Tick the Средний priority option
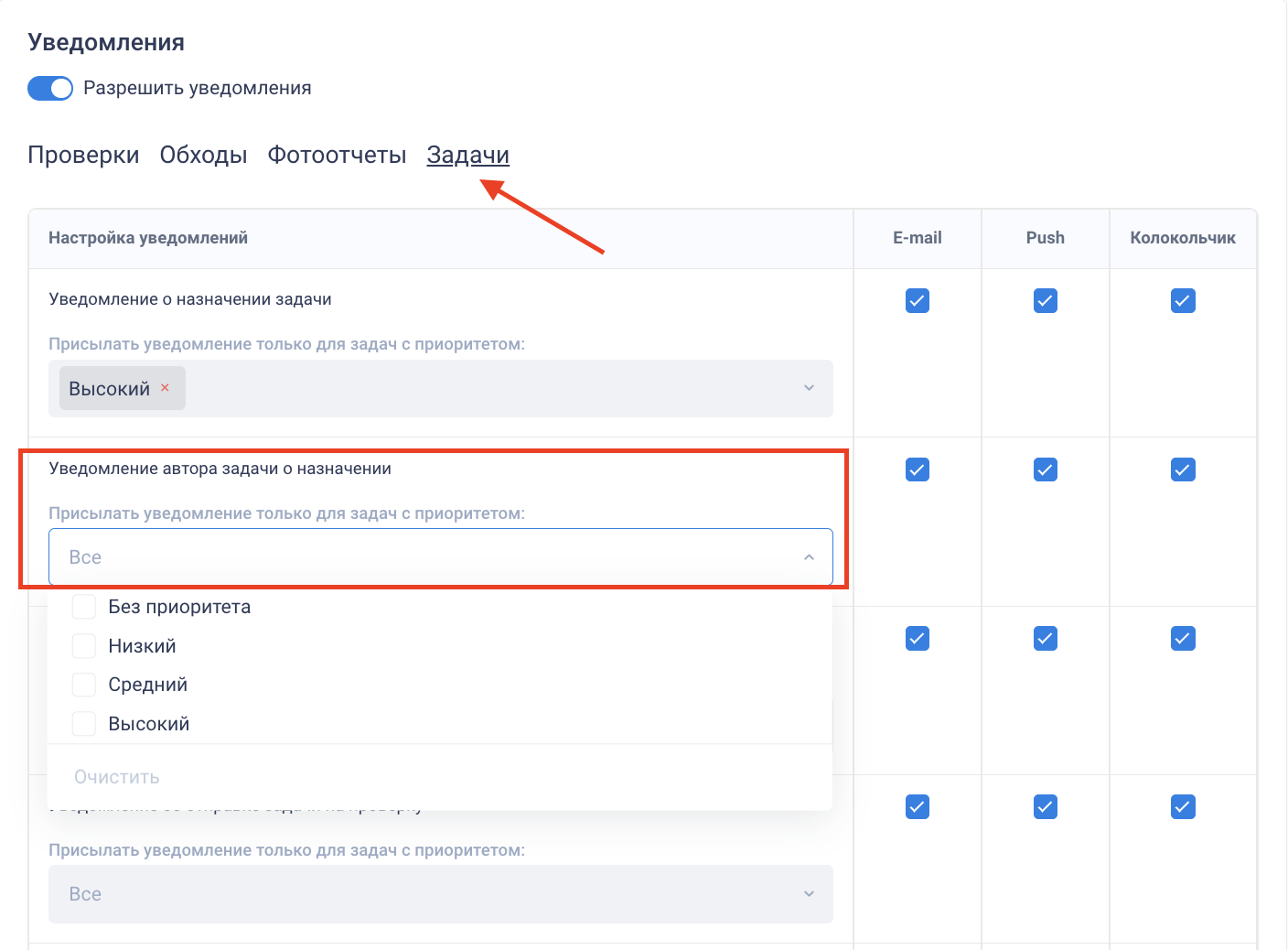This screenshot has width=1288, height=950. click(84, 685)
